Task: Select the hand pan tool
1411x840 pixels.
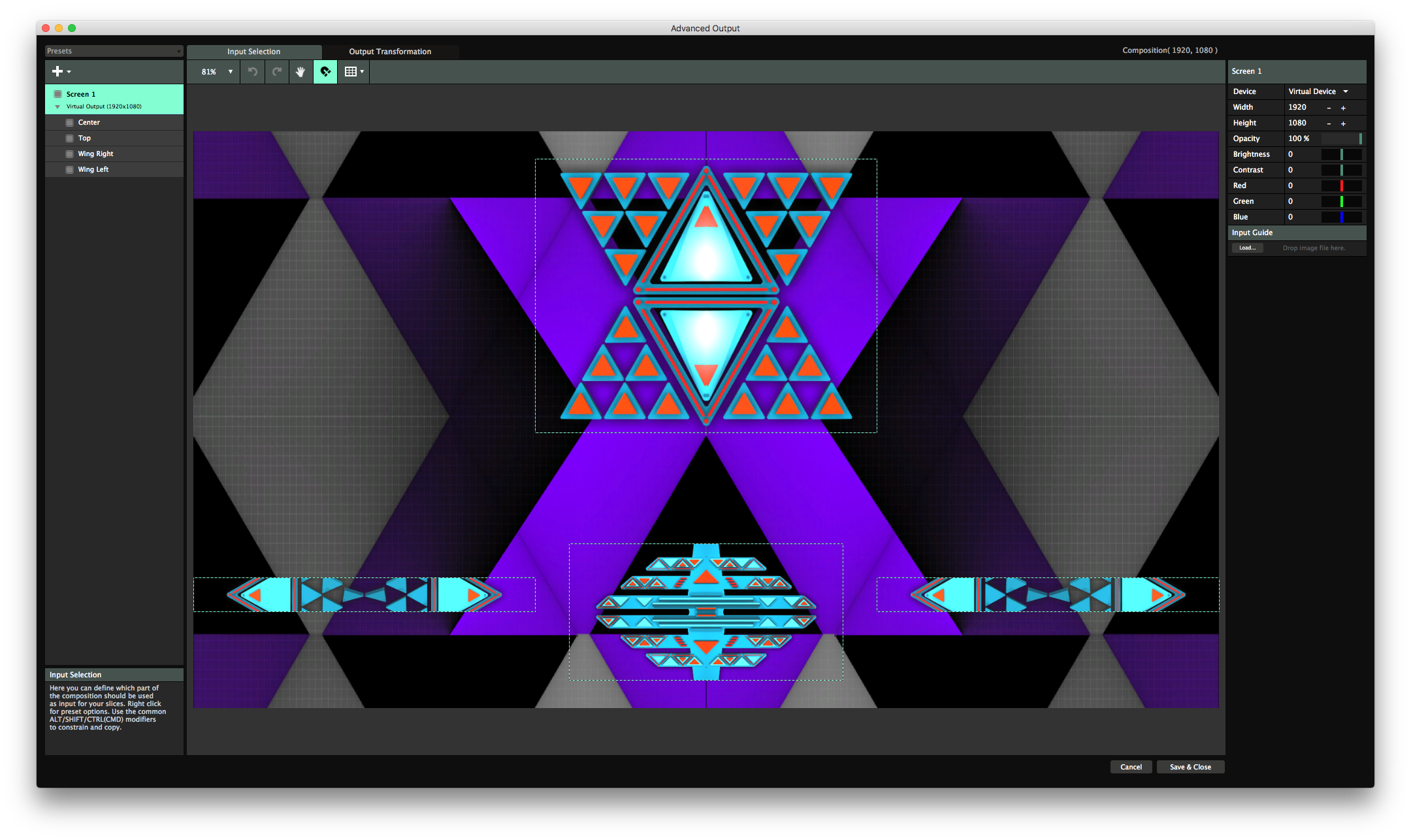Action: (300, 72)
